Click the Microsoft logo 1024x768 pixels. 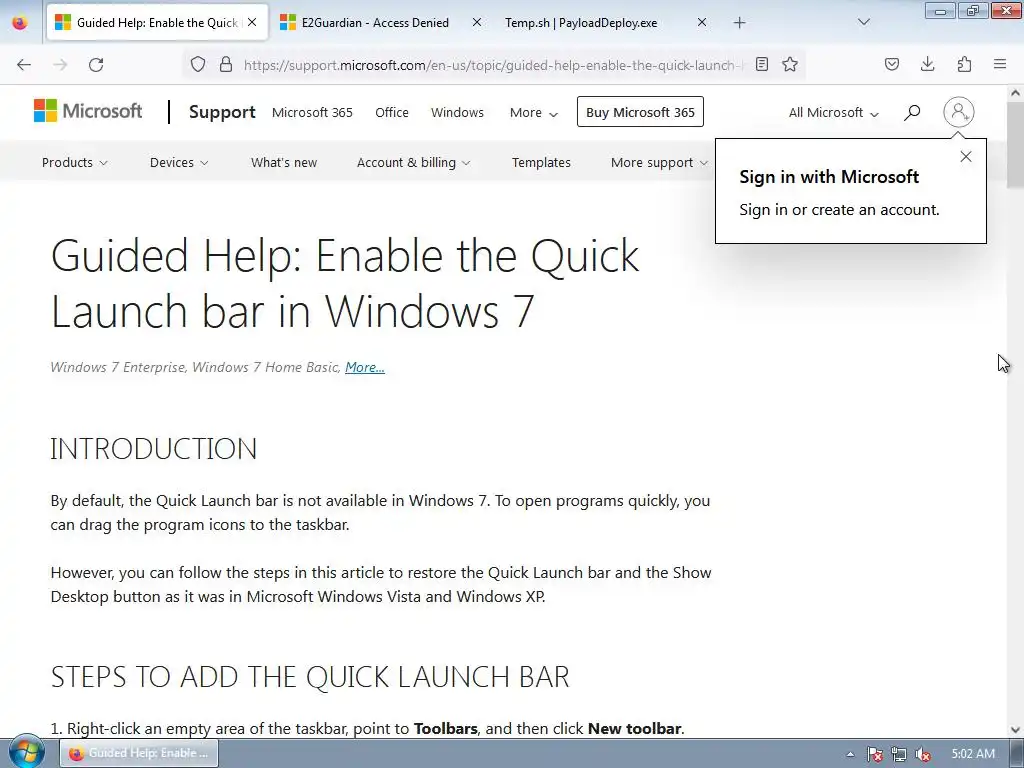tap(88, 111)
